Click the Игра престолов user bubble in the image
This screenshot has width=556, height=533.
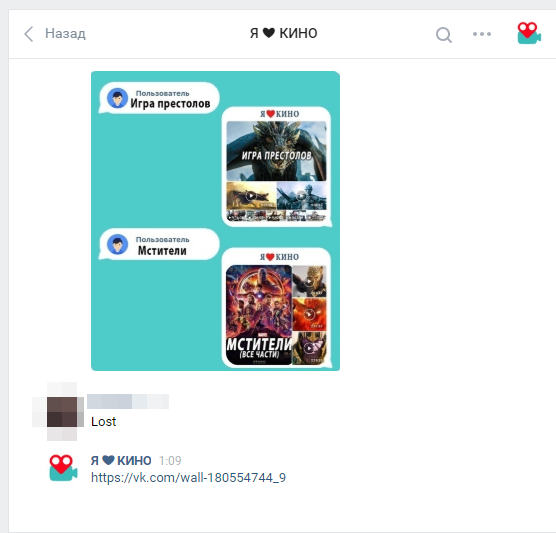[x=159, y=98]
